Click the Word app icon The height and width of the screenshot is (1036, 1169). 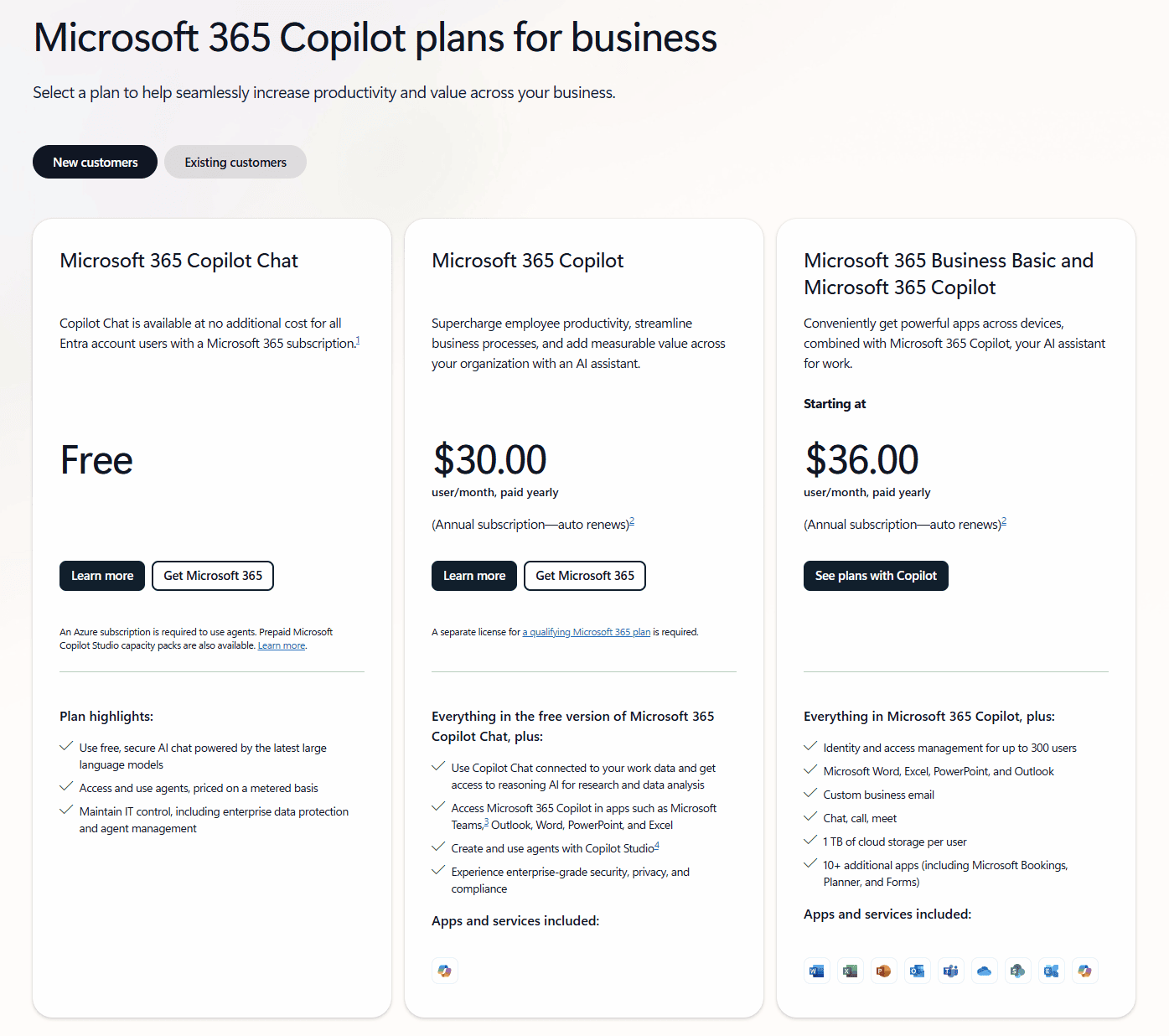(817, 971)
